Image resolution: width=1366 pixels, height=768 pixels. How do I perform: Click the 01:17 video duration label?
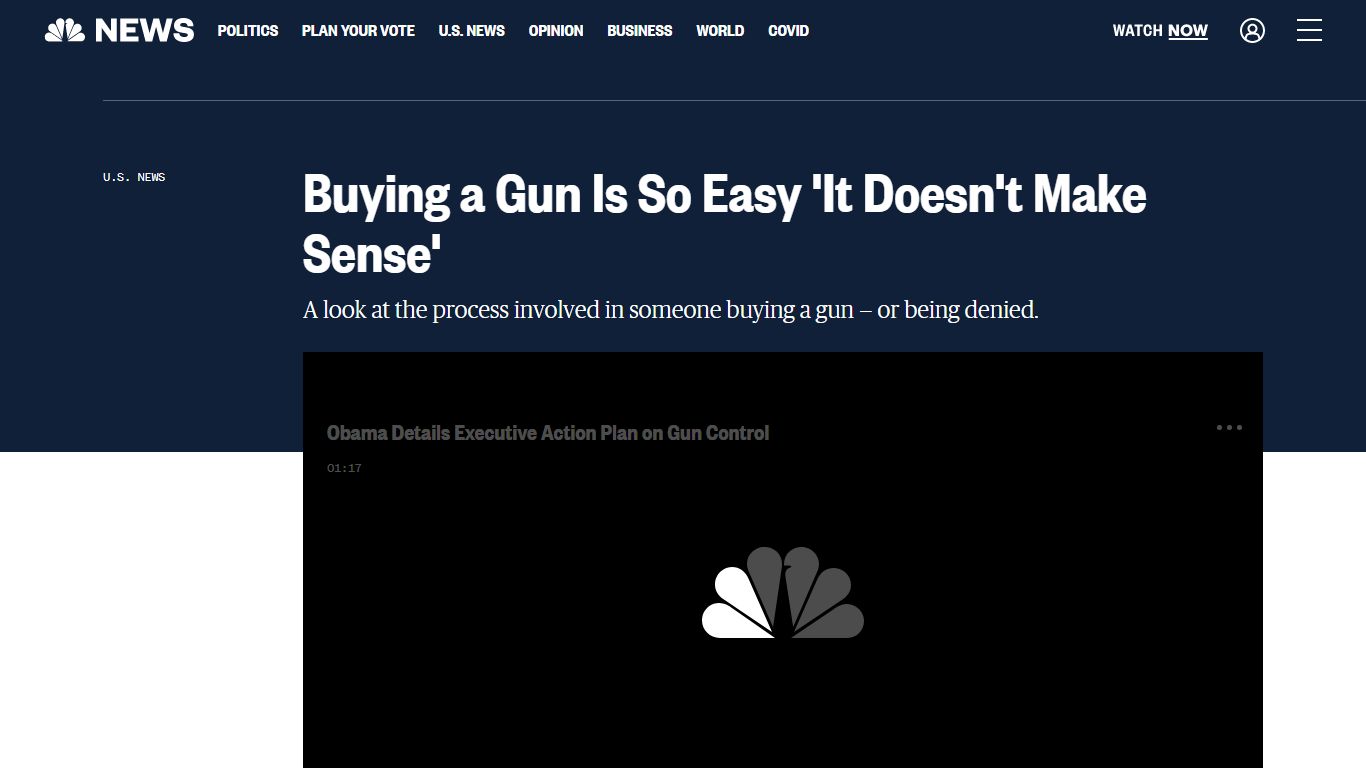344,468
